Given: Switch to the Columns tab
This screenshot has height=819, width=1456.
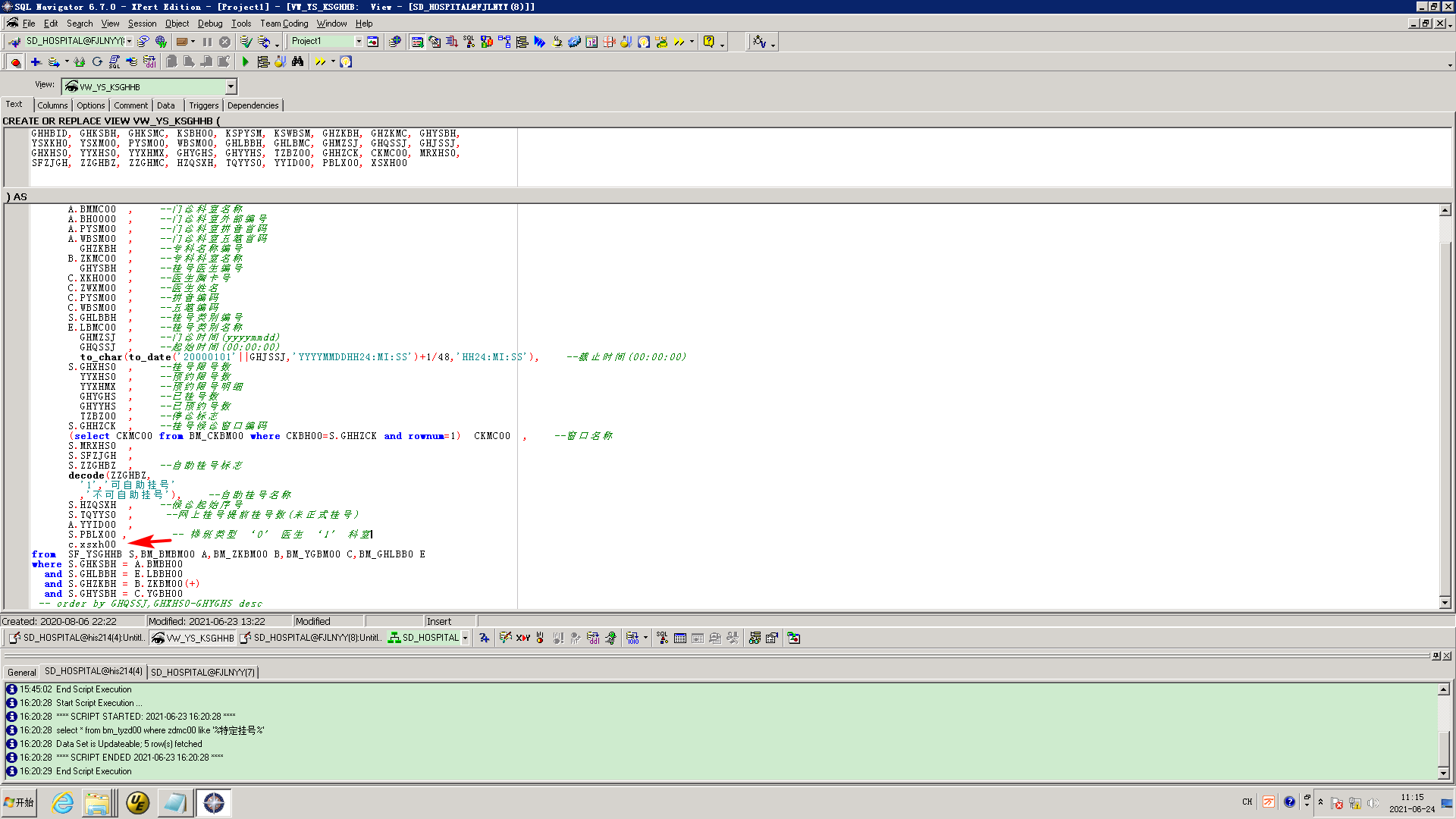Looking at the screenshot, I should point(52,105).
